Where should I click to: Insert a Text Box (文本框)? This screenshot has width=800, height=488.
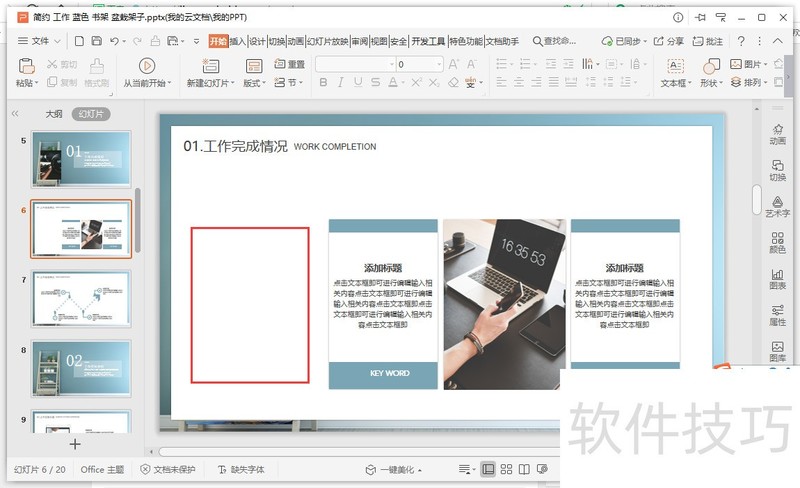coord(676,72)
